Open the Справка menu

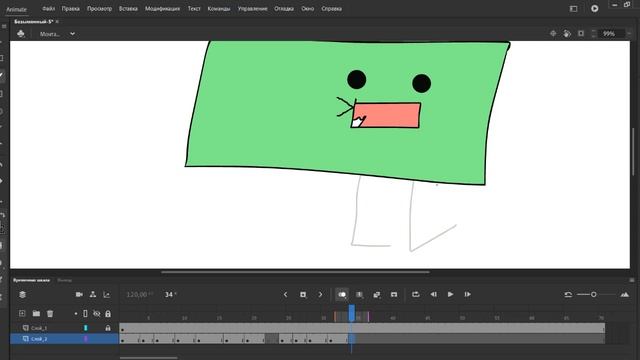coord(331,9)
